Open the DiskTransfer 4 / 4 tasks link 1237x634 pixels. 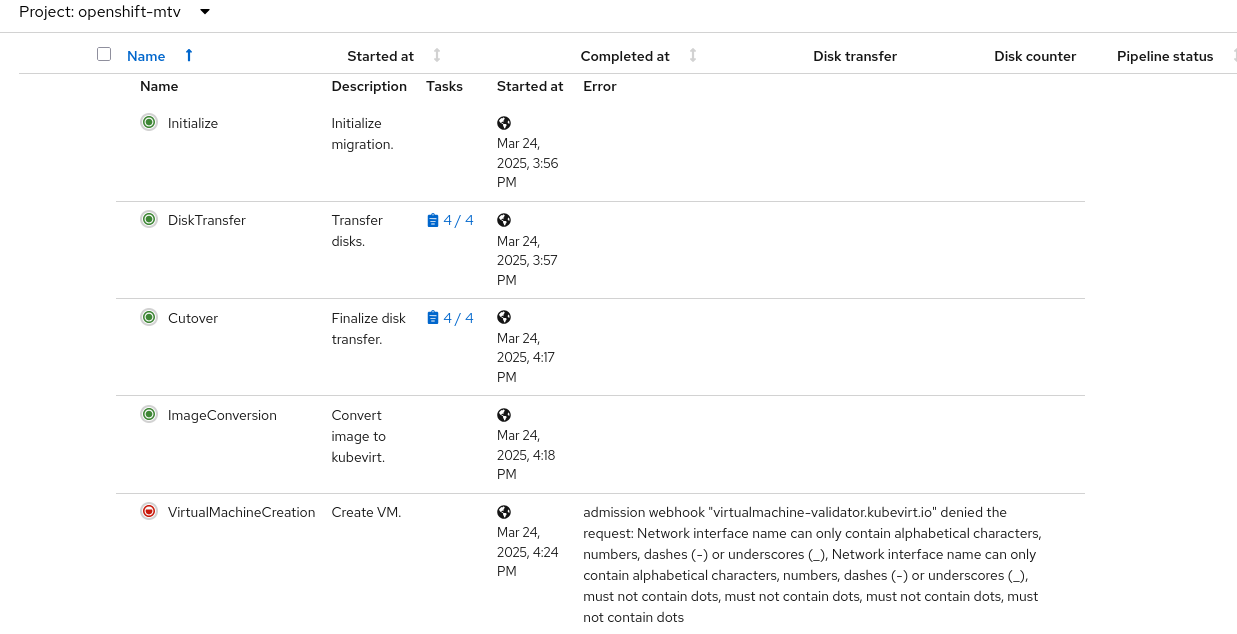coord(451,220)
